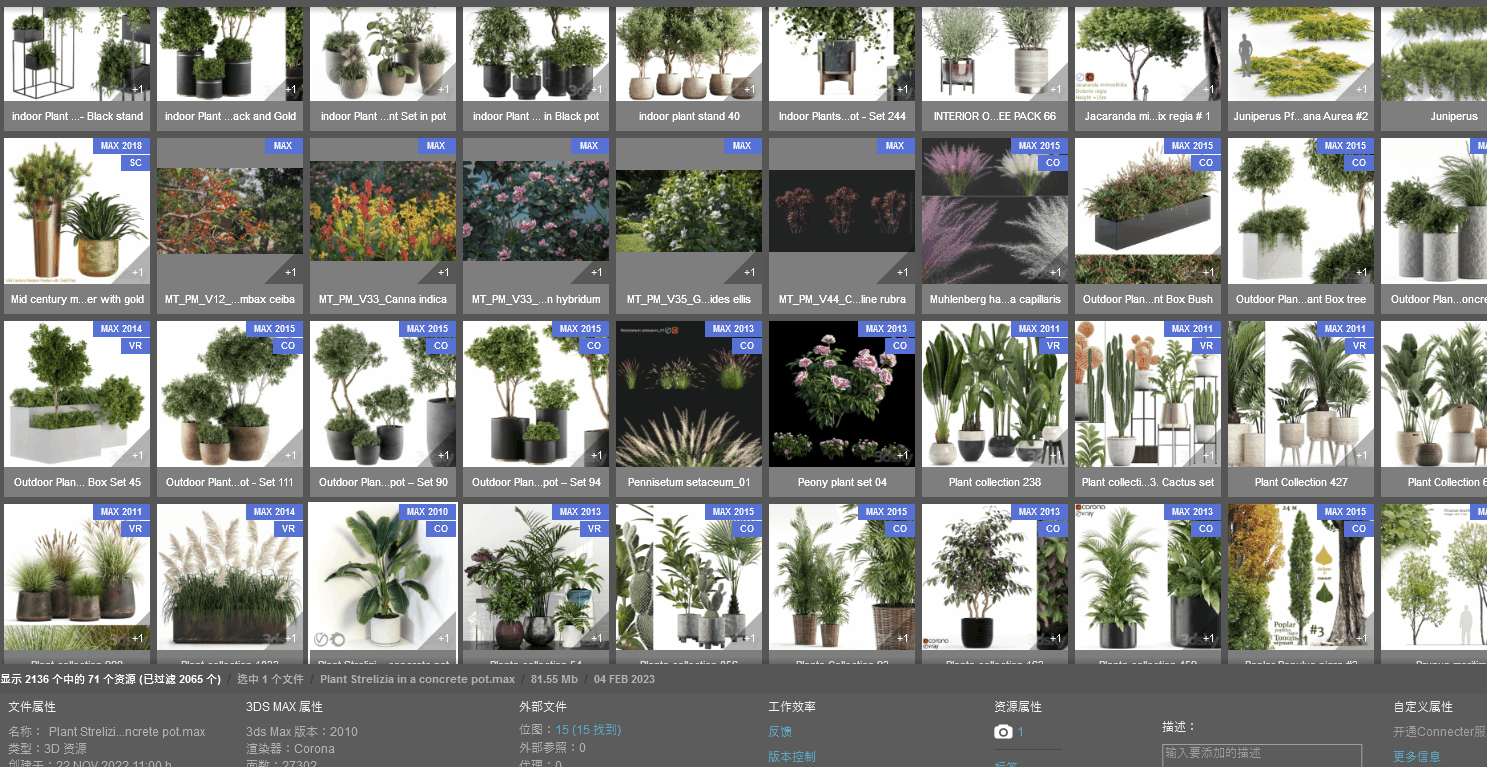Click the 位图 15 (15 找到) link
Image resolution: width=1487 pixels, height=767 pixels.
(588, 730)
